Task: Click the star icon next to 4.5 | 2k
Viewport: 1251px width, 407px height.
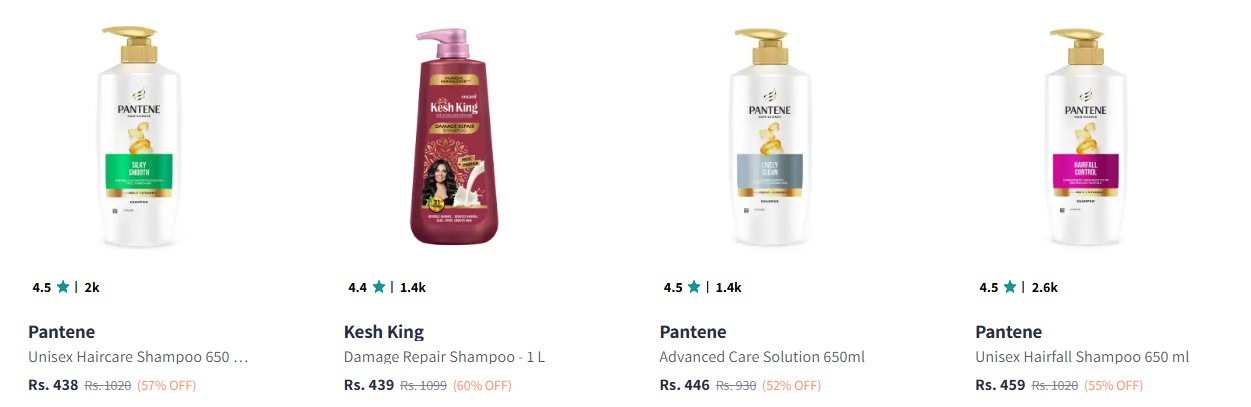Action: click(x=63, y=287)
